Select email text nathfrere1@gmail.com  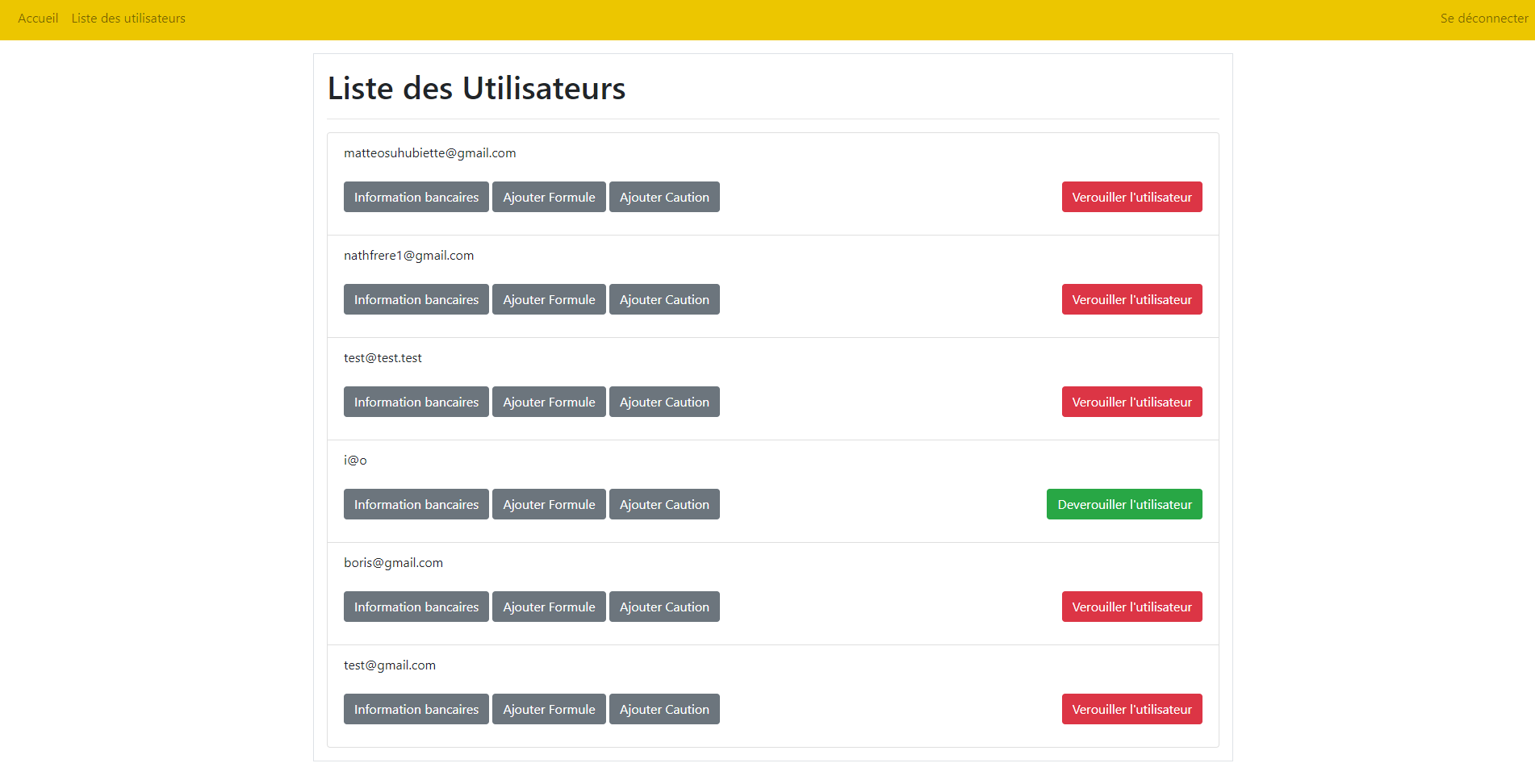coord(409,256)
